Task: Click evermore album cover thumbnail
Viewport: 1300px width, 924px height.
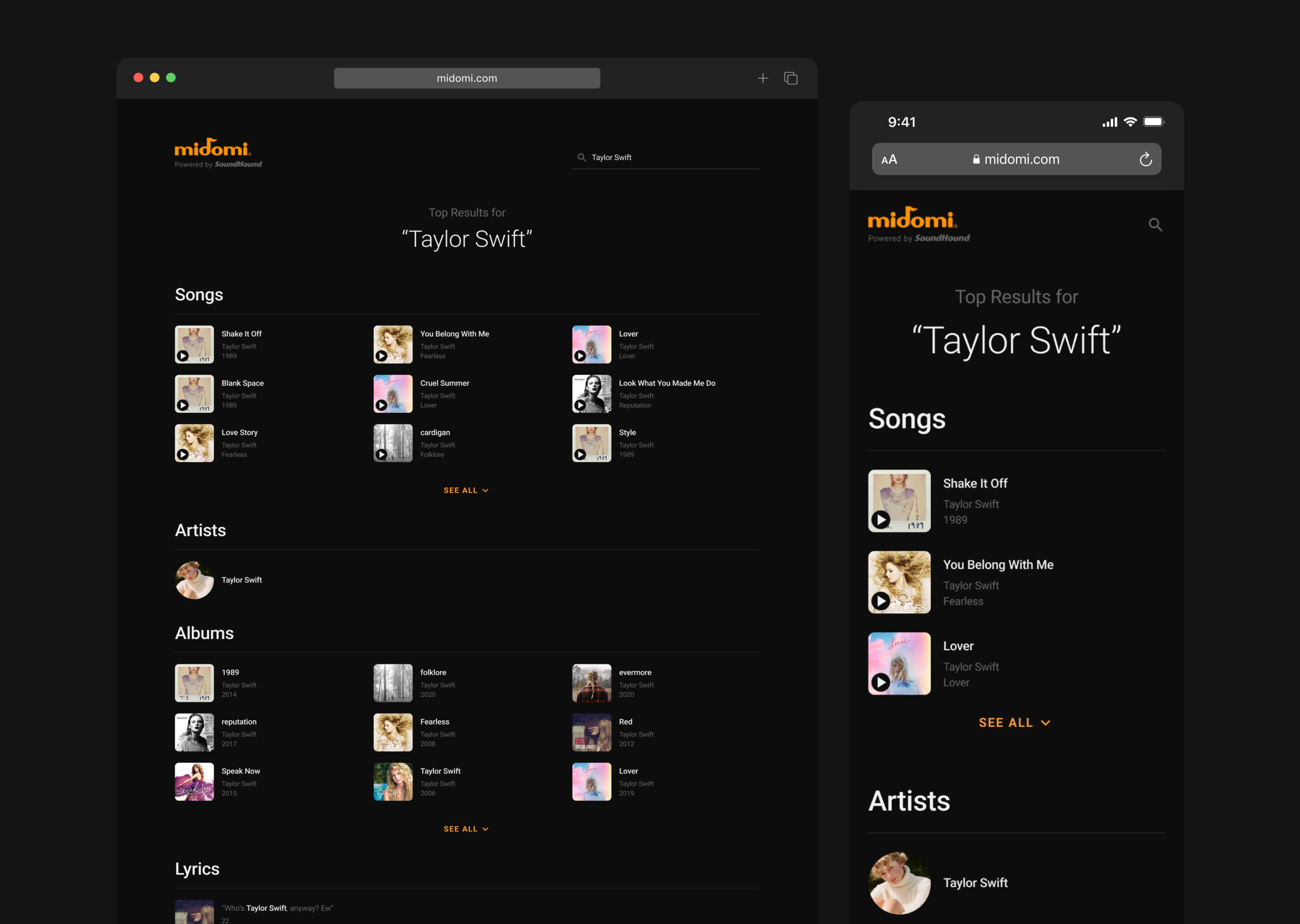Action: [591, 683]
